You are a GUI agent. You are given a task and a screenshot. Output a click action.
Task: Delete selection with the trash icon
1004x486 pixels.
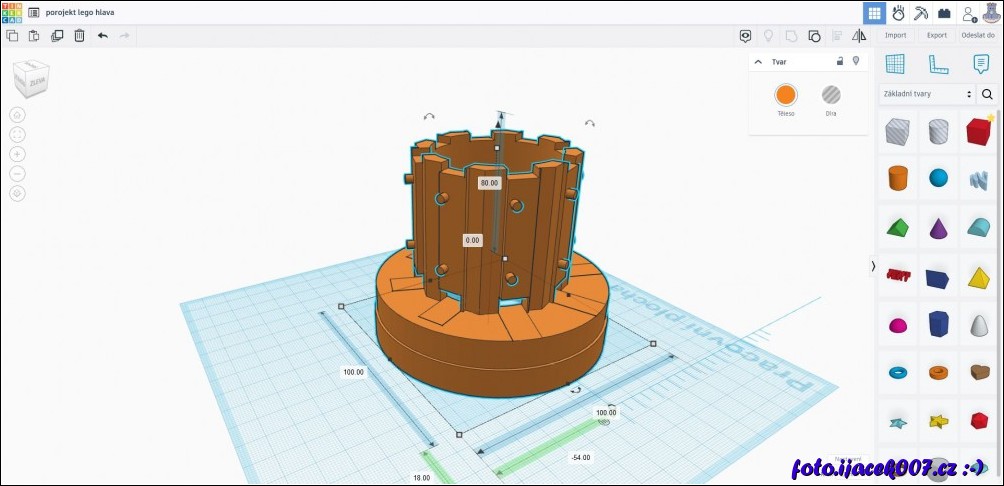coord(78,35)
